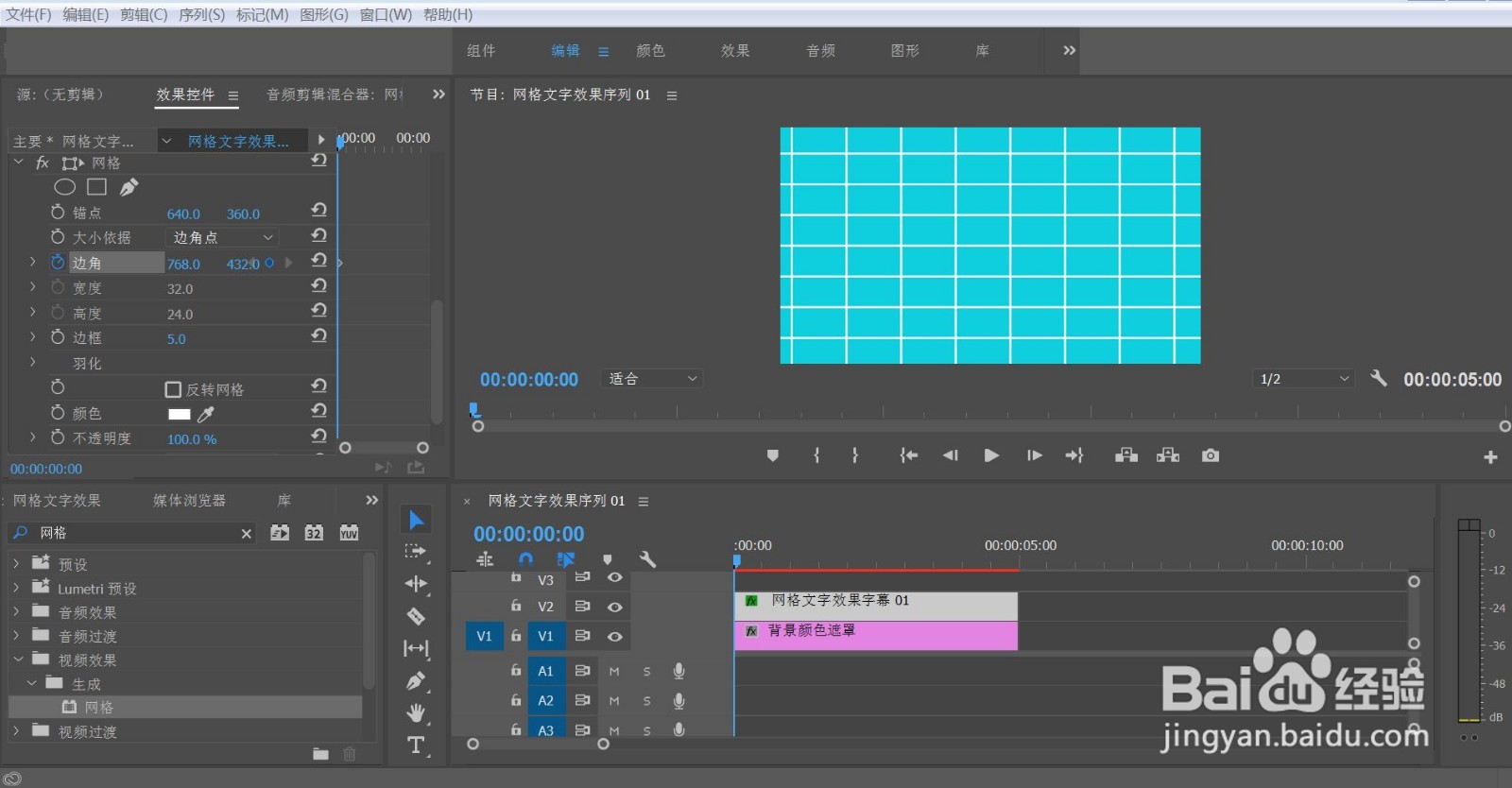Expand 不透明度 property
Screen dimensions: 1512x788
tap(32, 437)
